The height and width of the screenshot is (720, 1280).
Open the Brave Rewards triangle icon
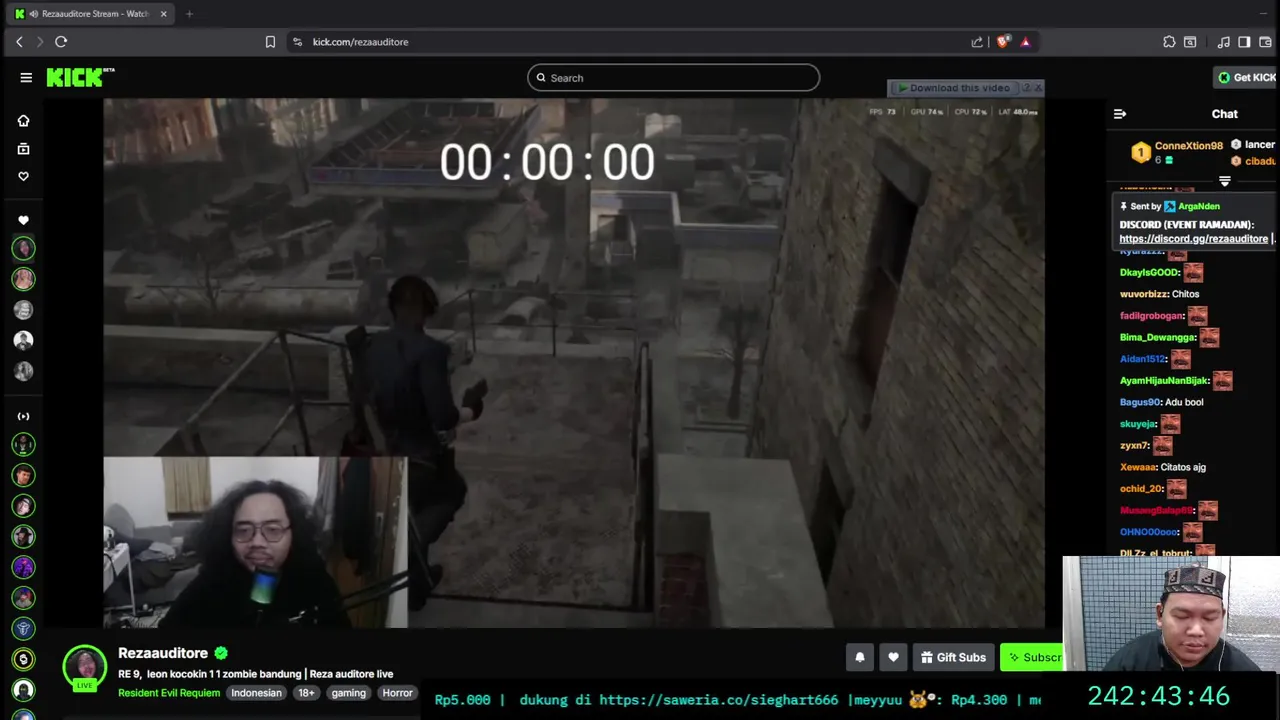tap(1025, 42)
